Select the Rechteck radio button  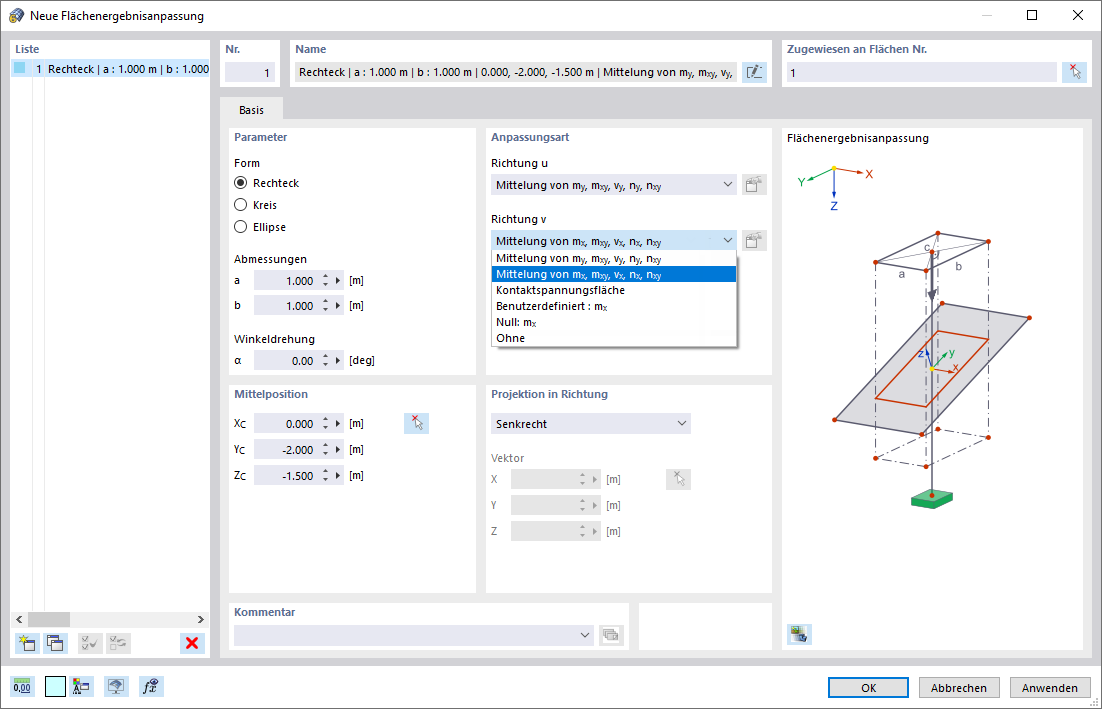click(241, 183)
